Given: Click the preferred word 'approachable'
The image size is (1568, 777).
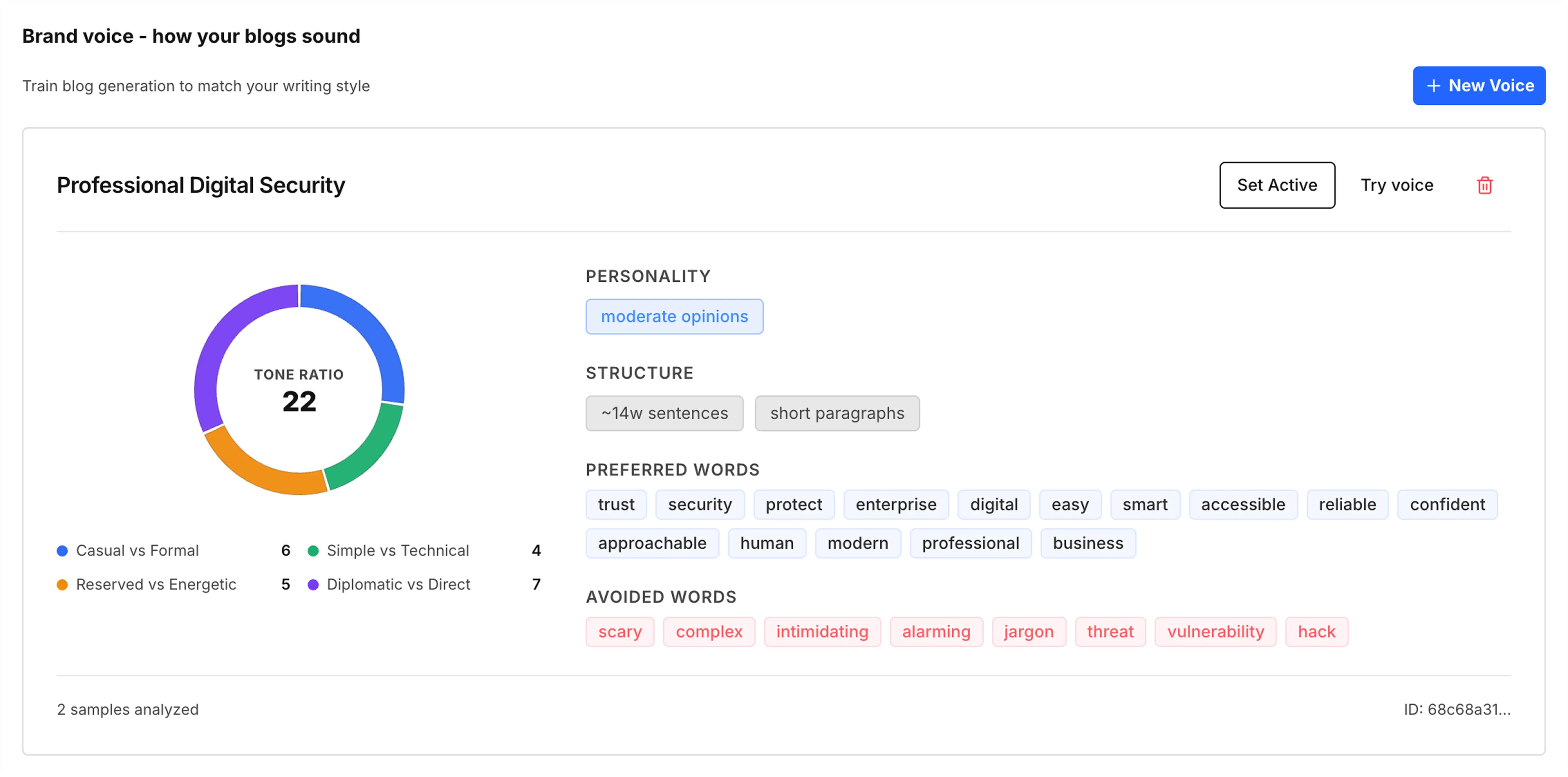Looking at the screenshot, I should [653, 543].
